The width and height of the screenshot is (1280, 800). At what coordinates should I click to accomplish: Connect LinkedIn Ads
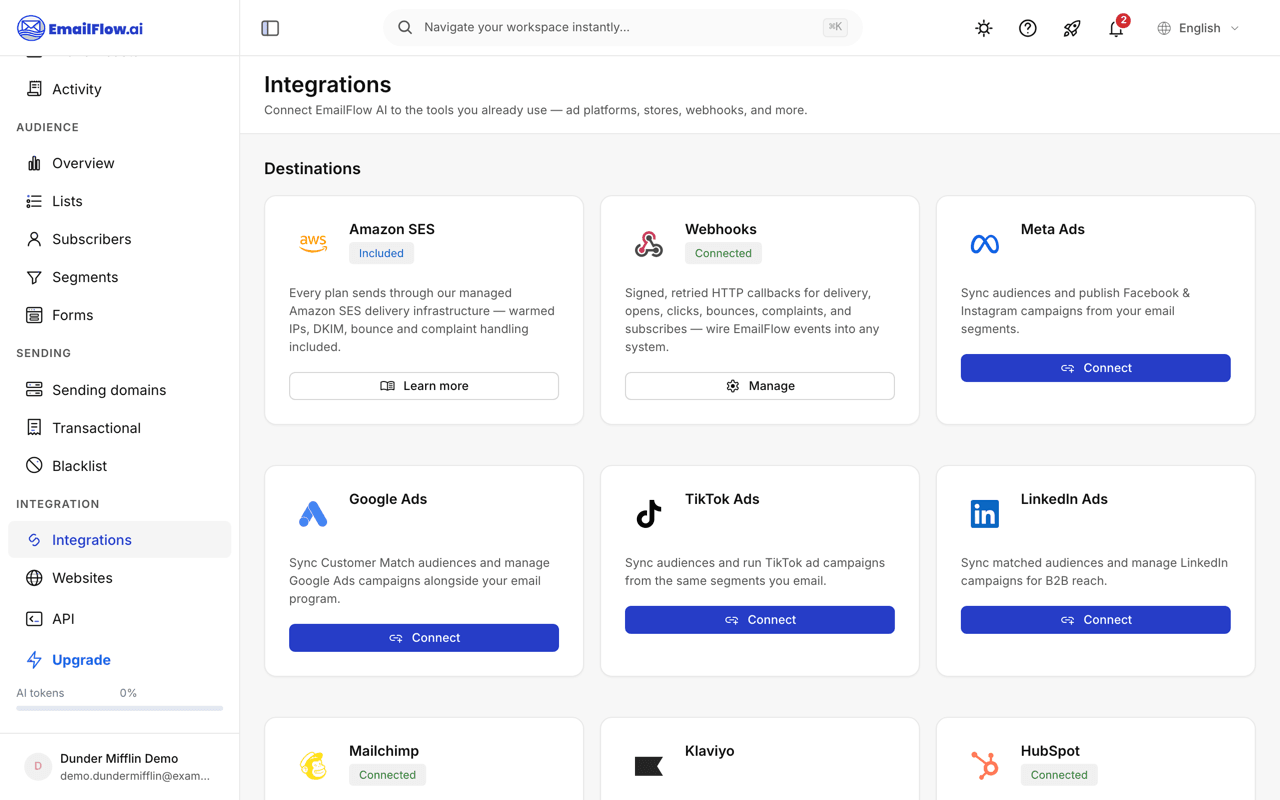1096,620
